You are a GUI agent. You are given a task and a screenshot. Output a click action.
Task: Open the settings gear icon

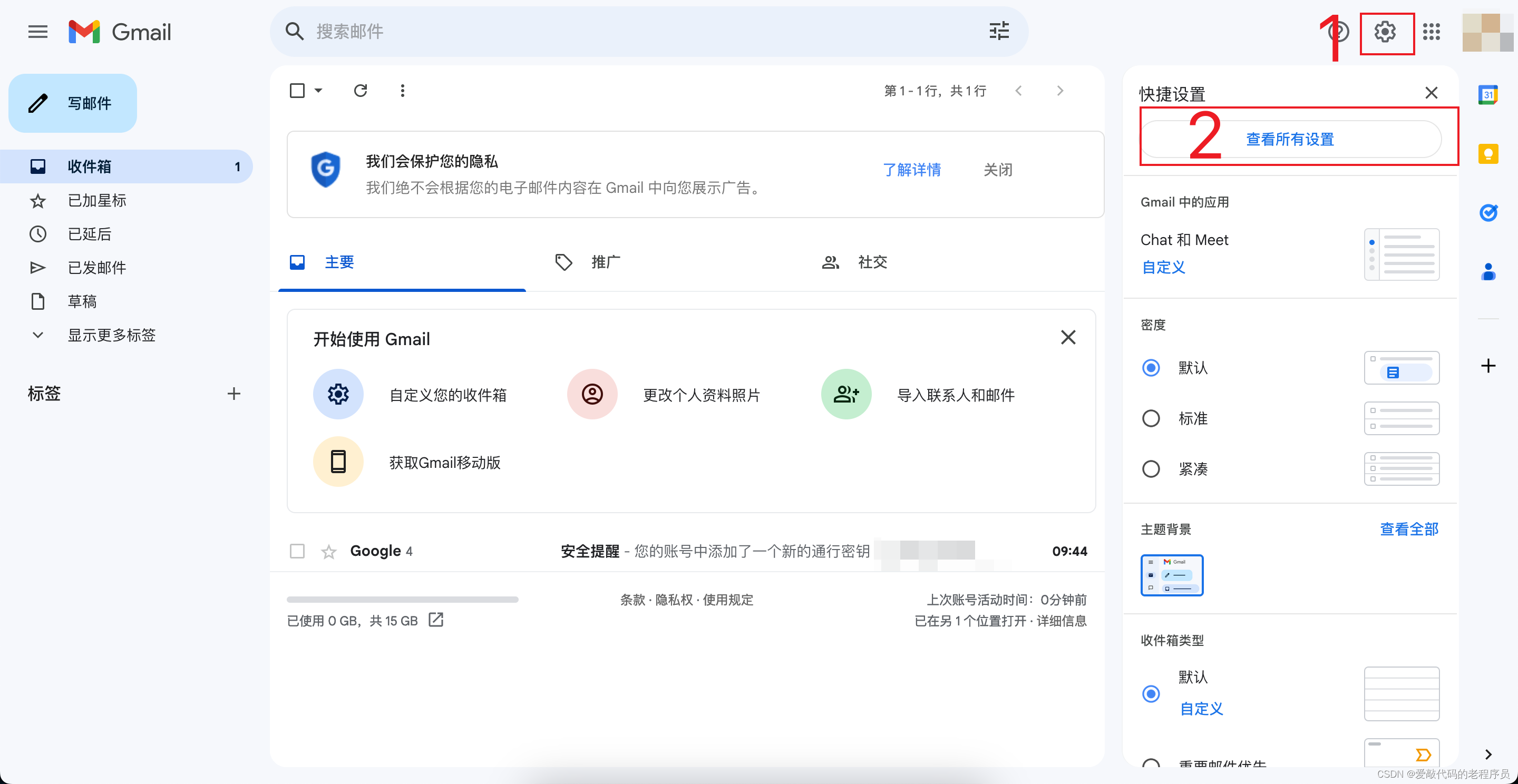coord(1385,32)
